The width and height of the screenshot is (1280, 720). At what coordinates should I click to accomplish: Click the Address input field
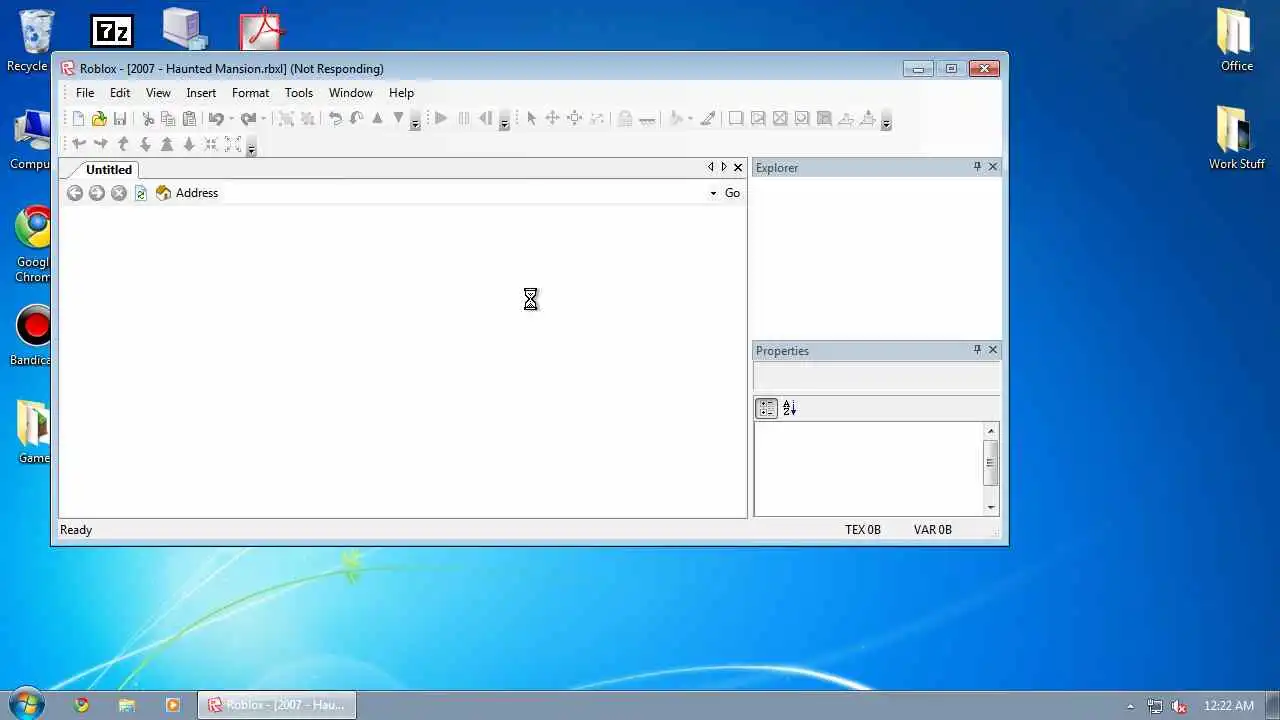(x=462, y=193)
